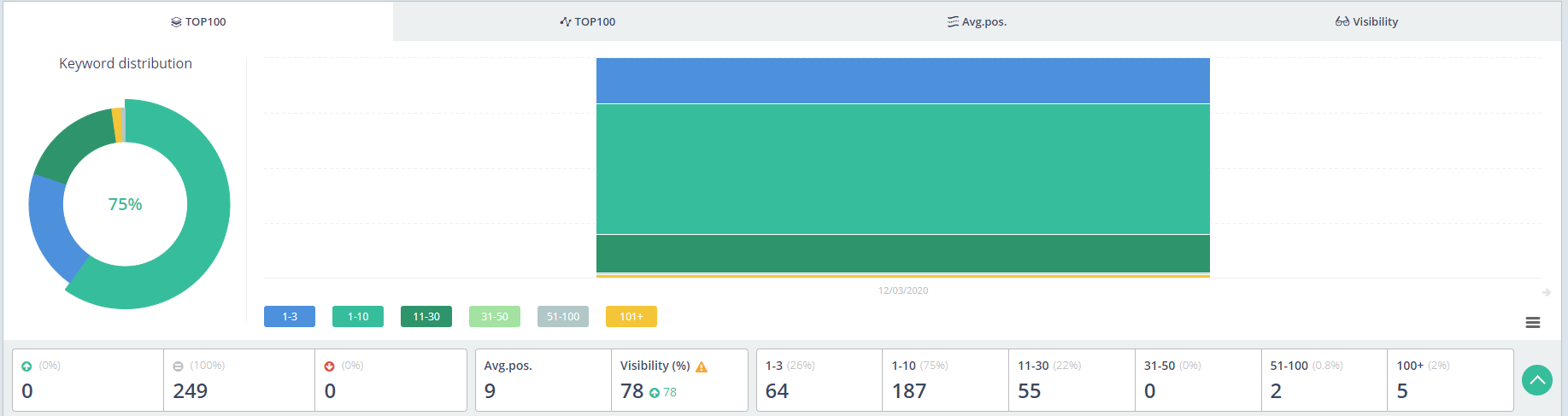This screenshot has width=1568, height=416.
Task: Toggle the 31-50 legend series
Action: [x=495, y=317]
